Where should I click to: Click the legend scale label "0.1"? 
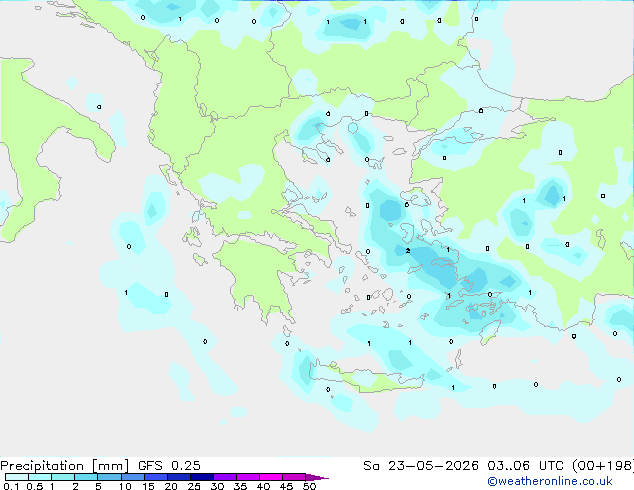pos(11,486)
